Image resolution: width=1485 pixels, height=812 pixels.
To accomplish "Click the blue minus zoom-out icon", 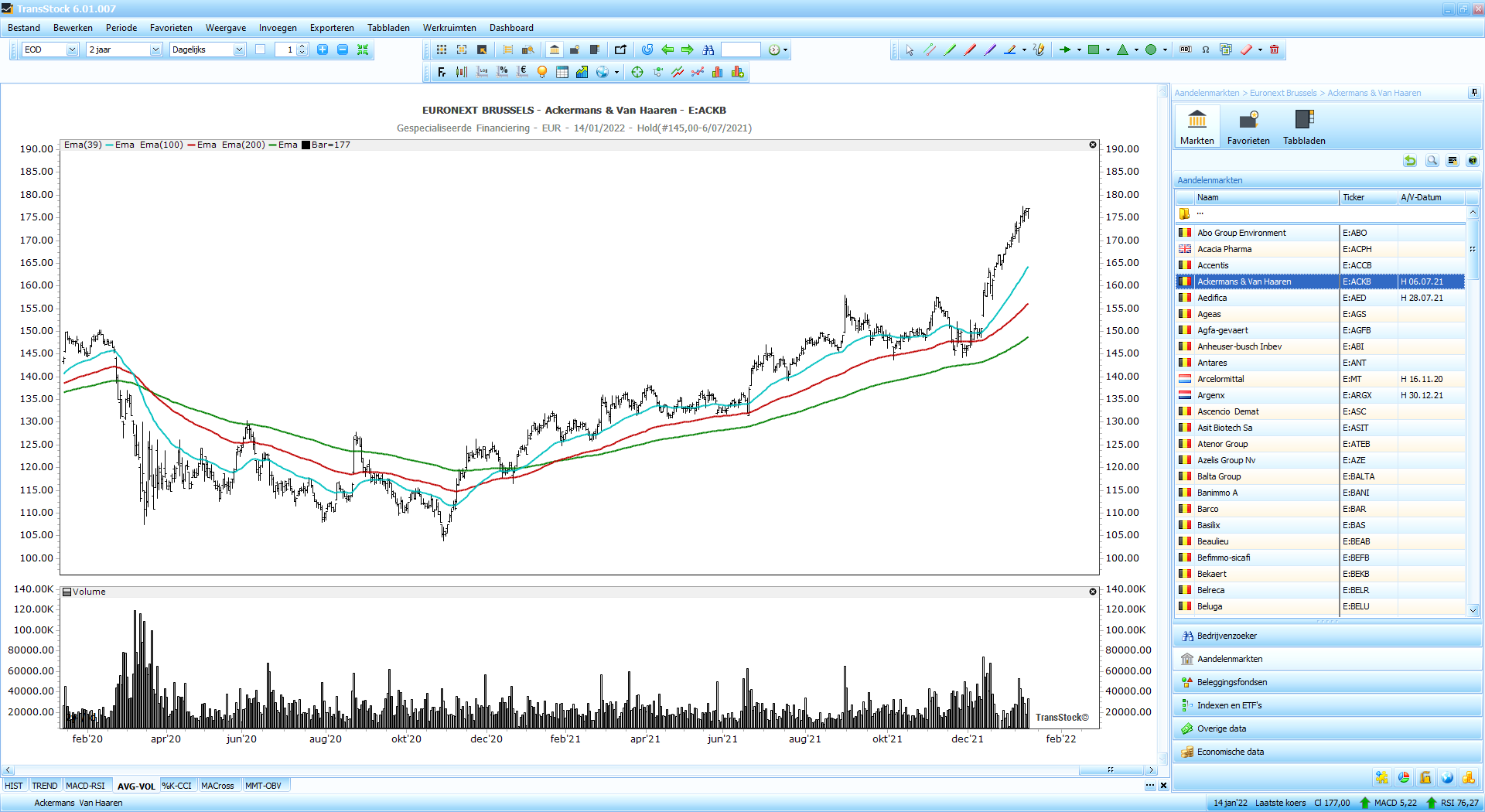I will coord(343,49).
